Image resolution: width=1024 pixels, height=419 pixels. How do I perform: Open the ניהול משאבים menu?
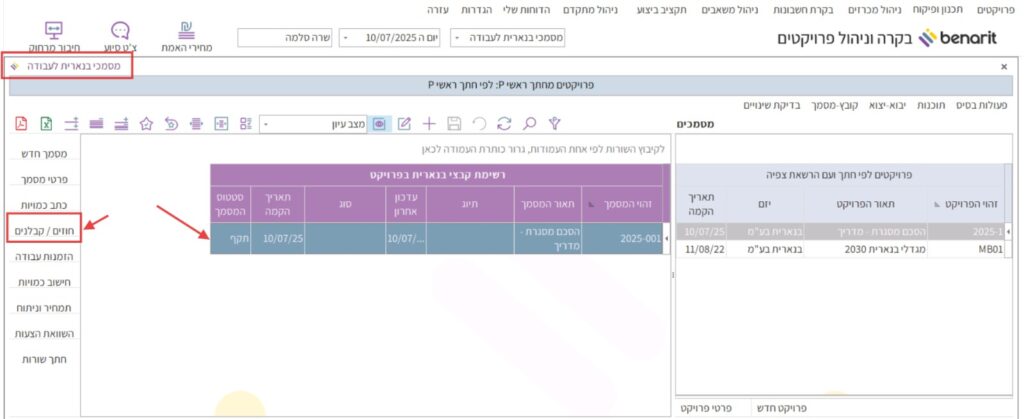(x=739, y=9)
